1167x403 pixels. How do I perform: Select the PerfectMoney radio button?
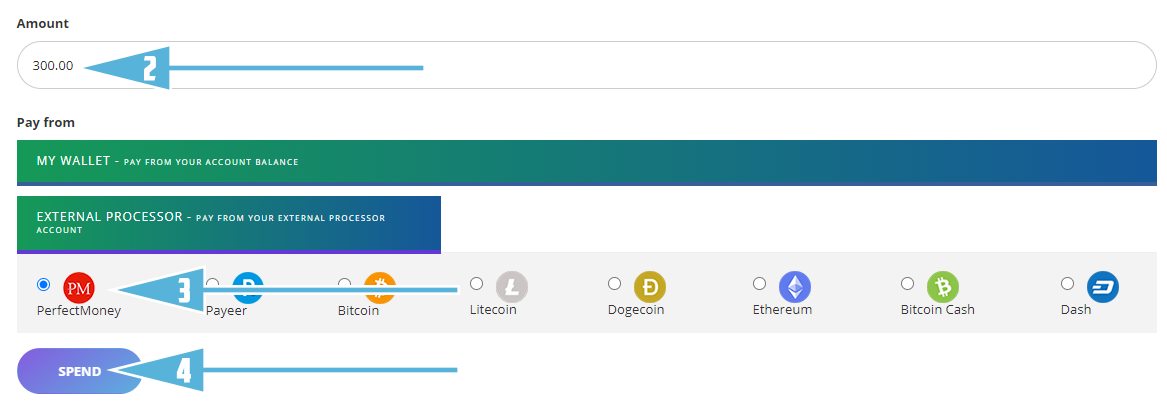tap(43, 284)
